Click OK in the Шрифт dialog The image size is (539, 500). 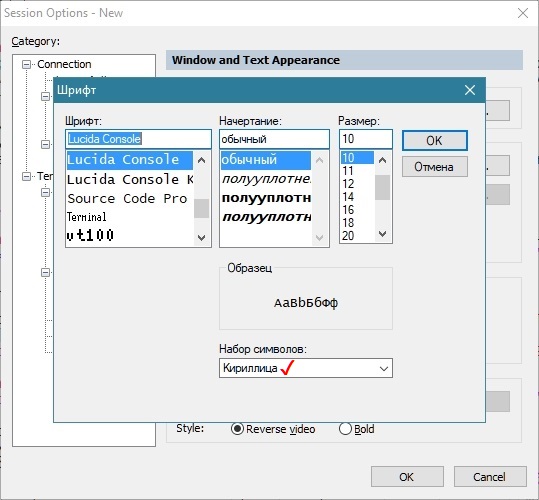pyautogui.click(x=434, y=140)
